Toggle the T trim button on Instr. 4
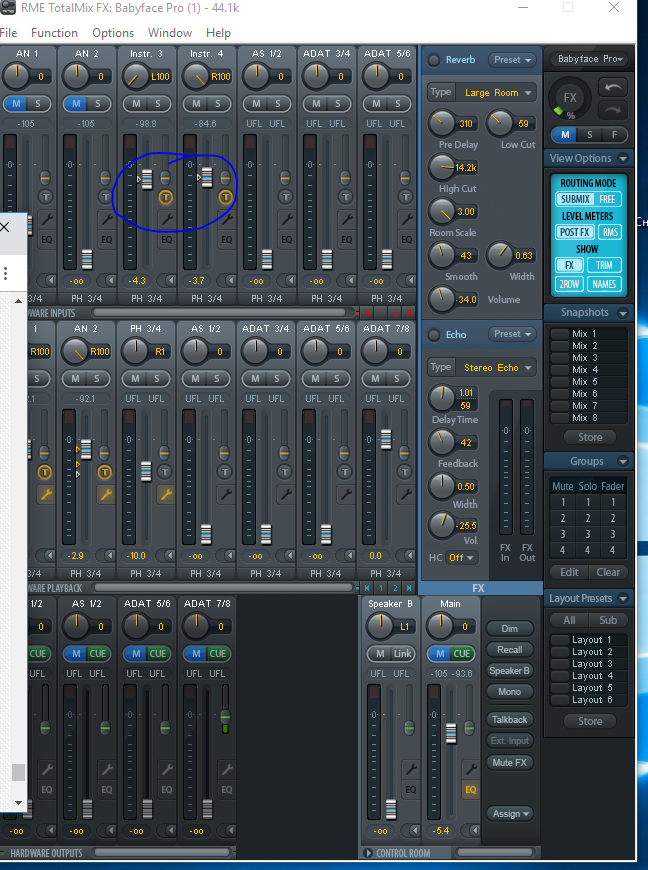Image resolution: width=648 pixels, height=870 pixels. pyautogui.click(x=225, y=196)
